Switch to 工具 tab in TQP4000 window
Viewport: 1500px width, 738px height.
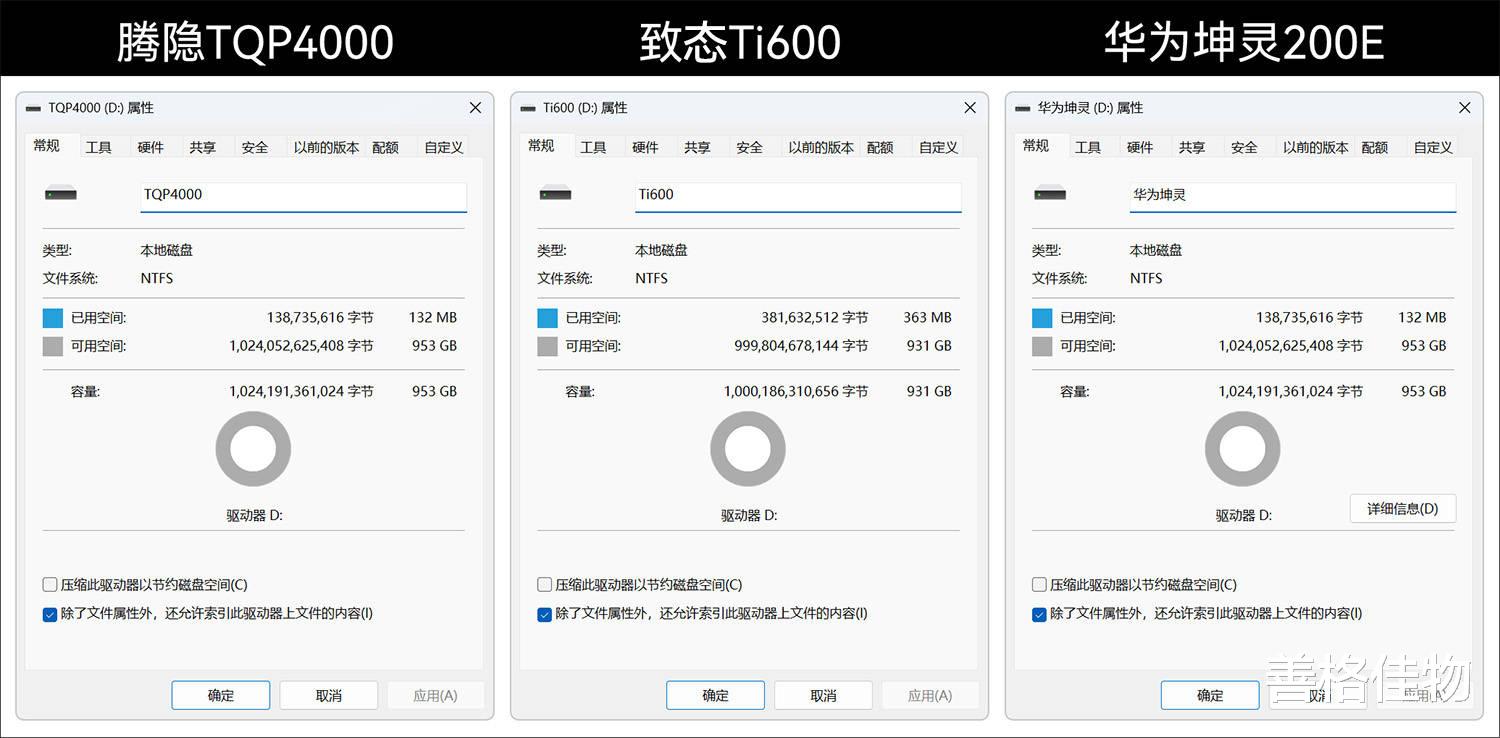(x=99, y=147)
